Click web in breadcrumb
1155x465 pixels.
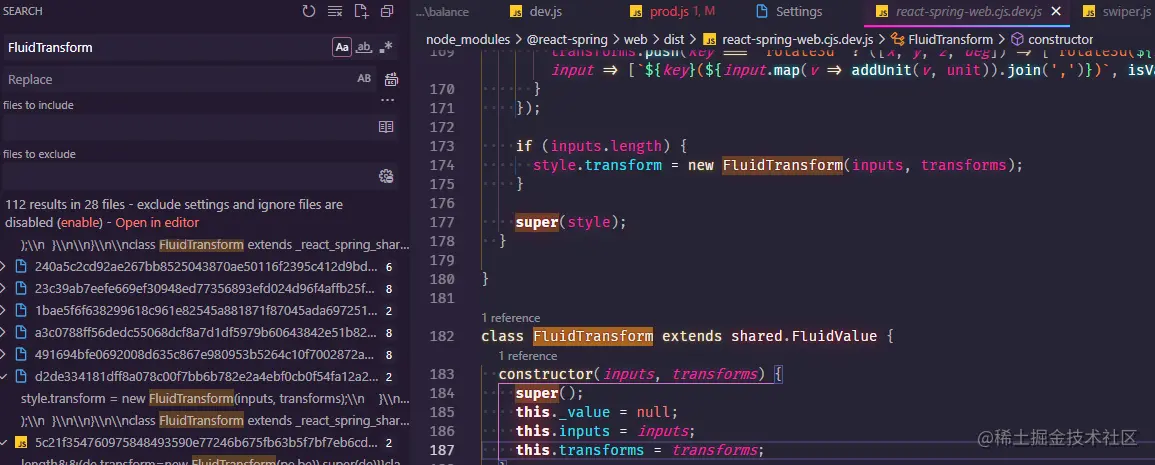636,39
